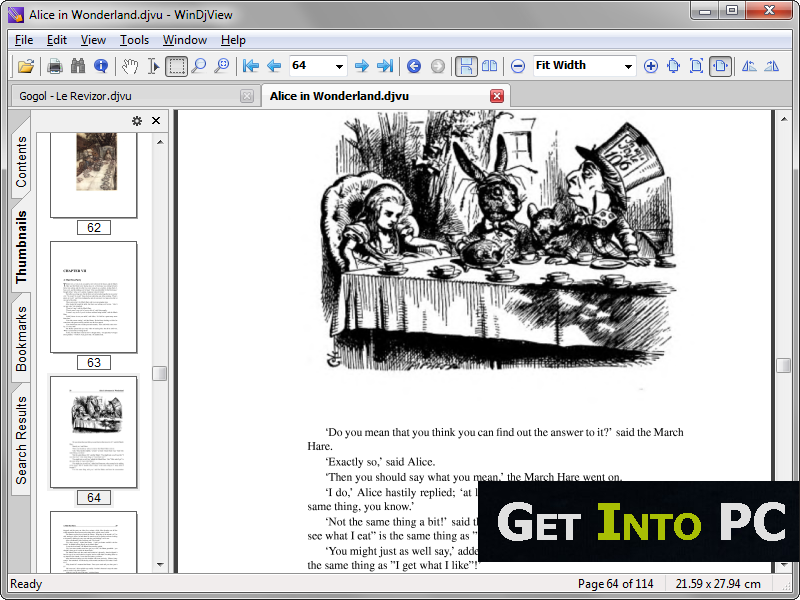The height and width of the screenshot is (600, 800).
Task: Open the Tools menu
Action: [134, 40]
